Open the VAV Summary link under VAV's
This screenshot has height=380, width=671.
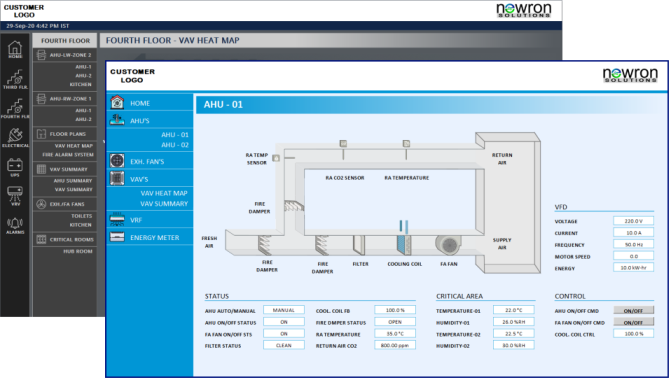pos(164,204)
